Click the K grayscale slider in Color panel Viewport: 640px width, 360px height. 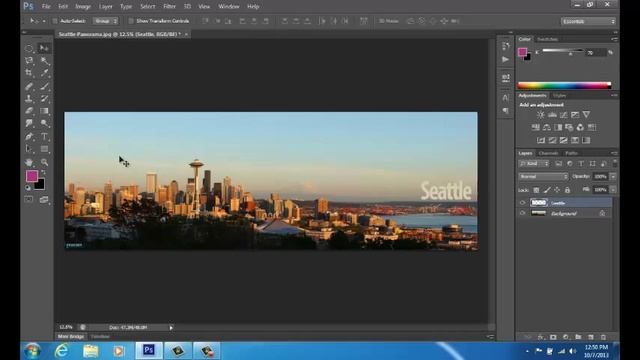click(x=562, y=51)
